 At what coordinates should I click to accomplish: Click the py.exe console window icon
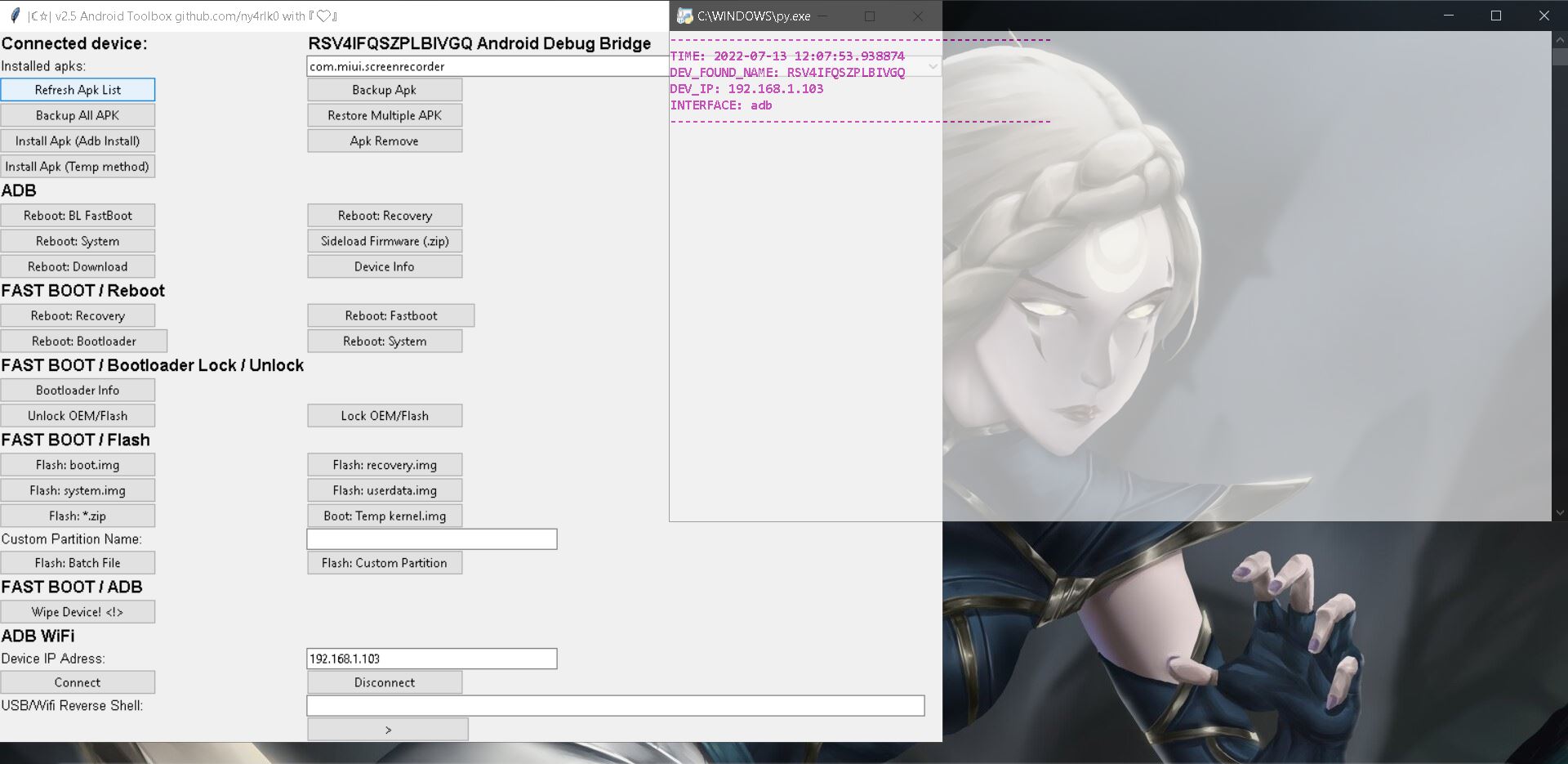pyautogui.click(x=684, y=16)
